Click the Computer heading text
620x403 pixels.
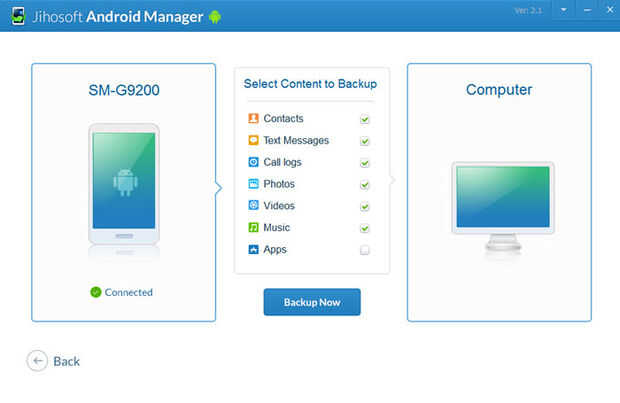click(x=499, y=90)
